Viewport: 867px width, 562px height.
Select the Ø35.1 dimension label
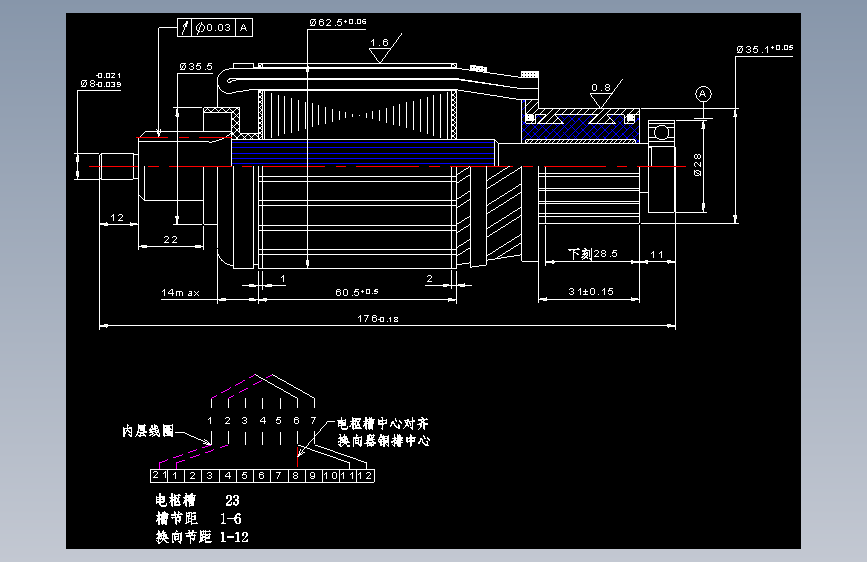pos(765,49)
